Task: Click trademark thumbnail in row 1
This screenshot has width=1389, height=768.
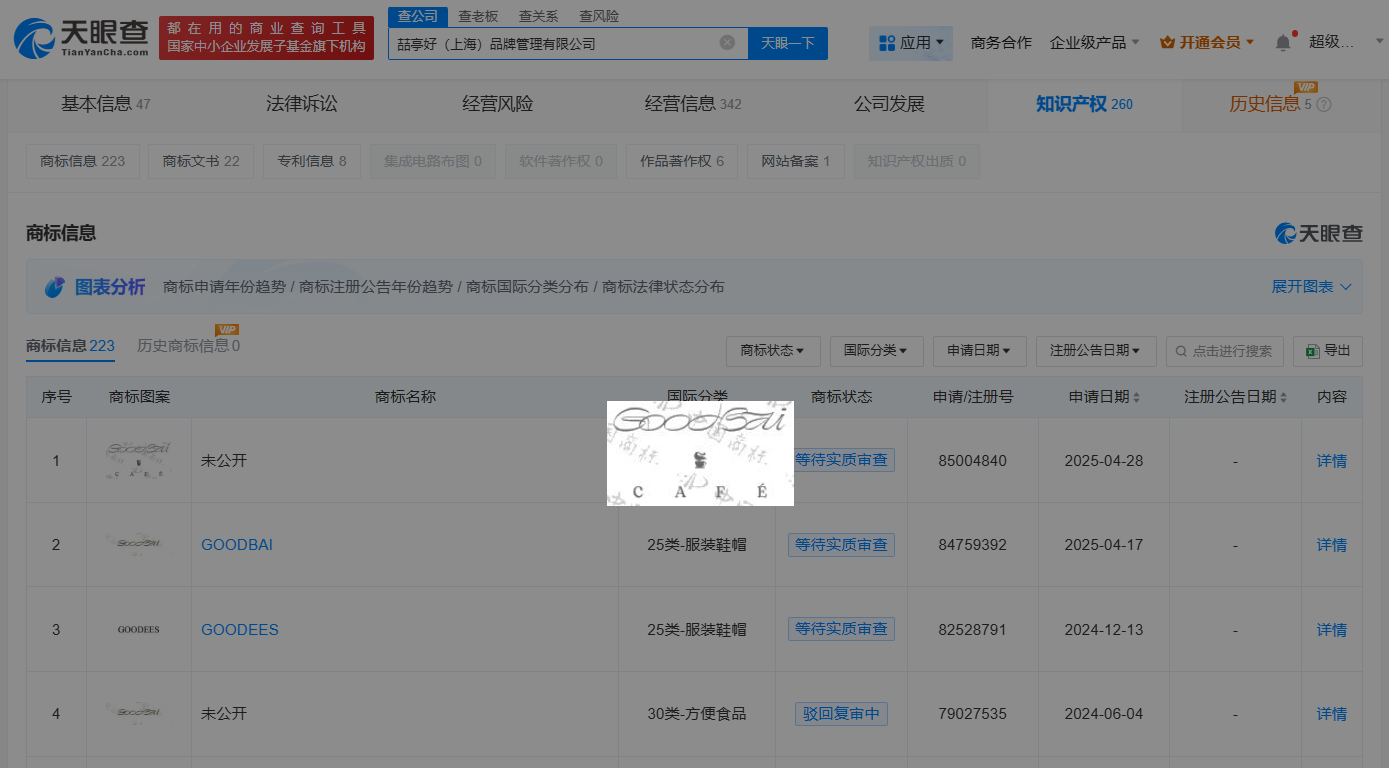Action: pyautogui.click(x=139, y=460)
